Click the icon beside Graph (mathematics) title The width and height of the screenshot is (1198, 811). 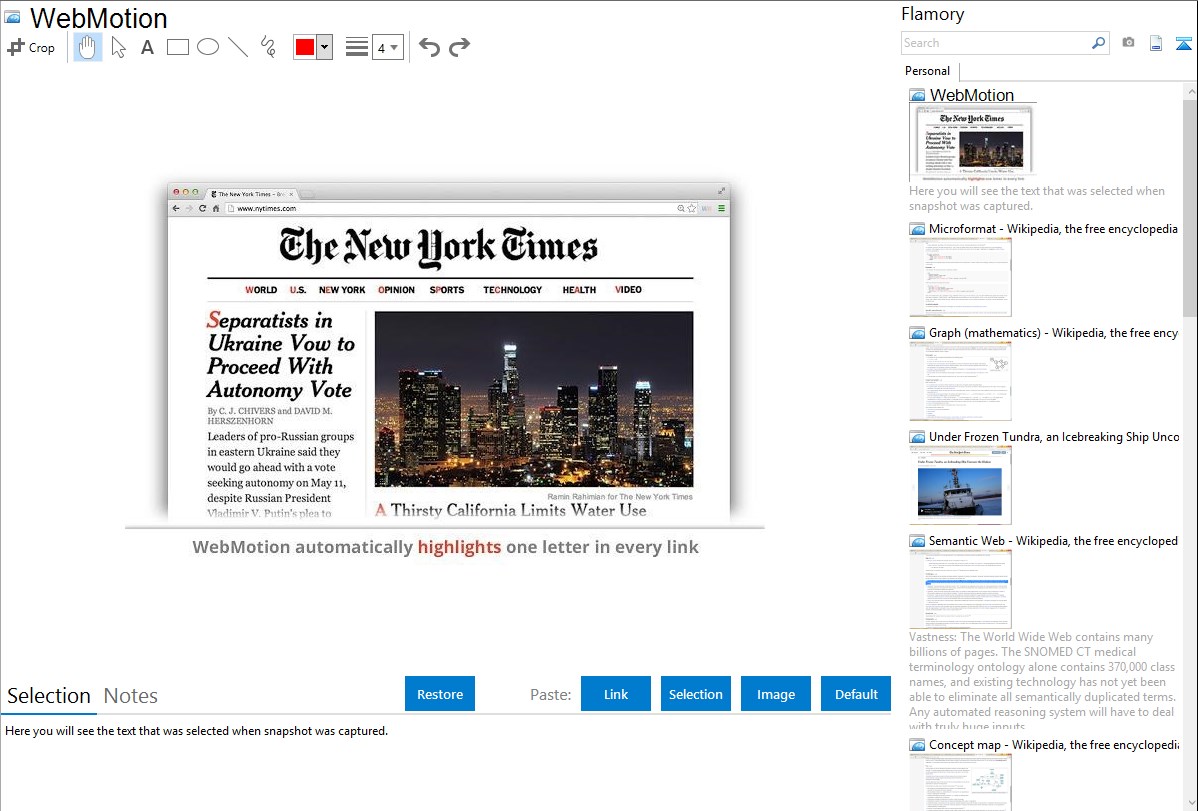[917, 333]
